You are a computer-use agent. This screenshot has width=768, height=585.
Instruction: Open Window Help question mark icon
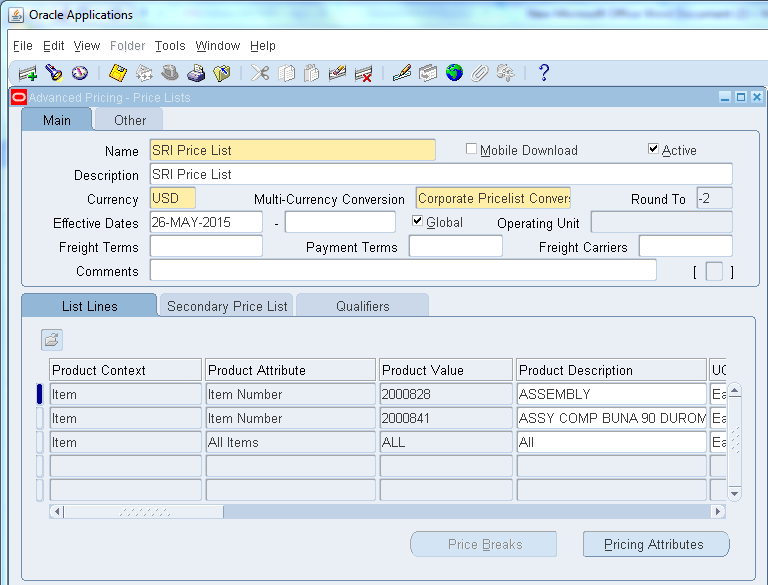click(544, 73)
